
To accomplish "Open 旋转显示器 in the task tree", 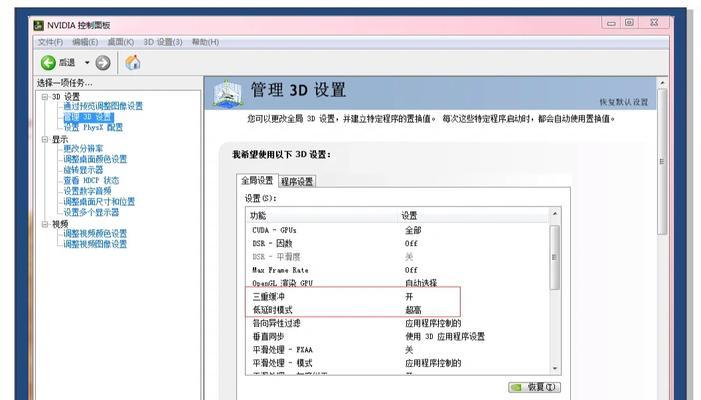I will [x=83, y=170].
